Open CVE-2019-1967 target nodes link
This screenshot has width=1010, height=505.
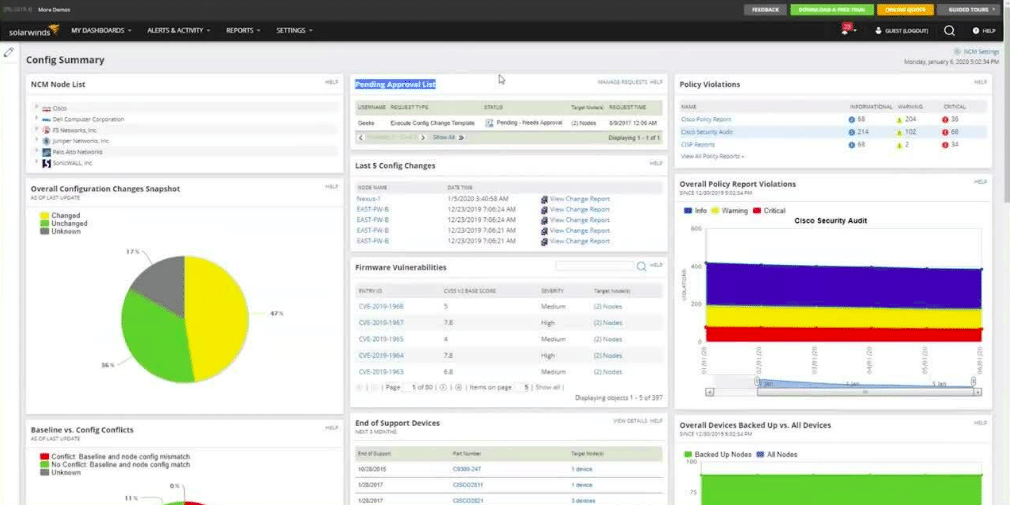pos(607,323)
